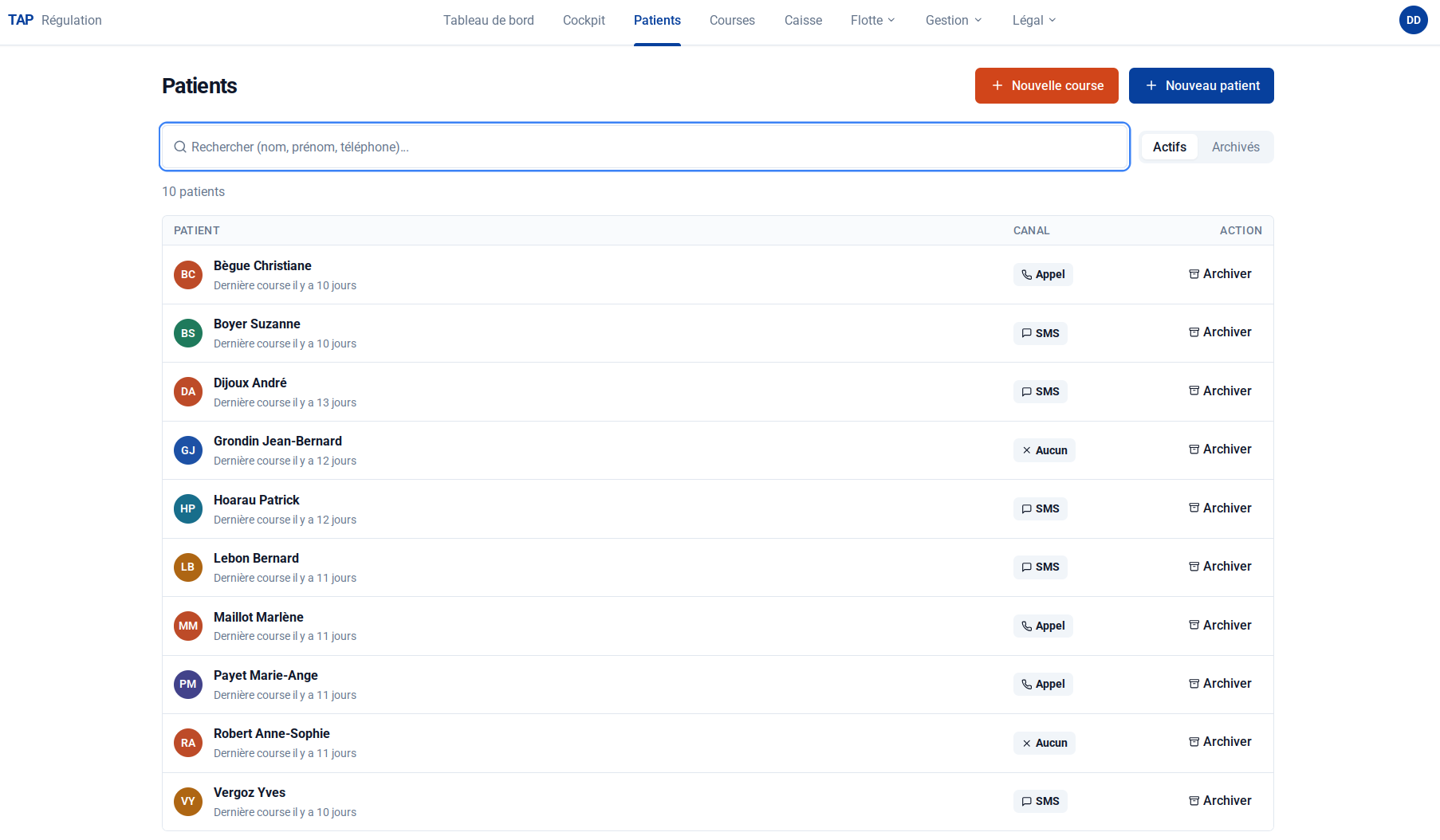The image size is (1440, 840).
Task: Open patient name Maillot Marlène
Action: [258, 617]
